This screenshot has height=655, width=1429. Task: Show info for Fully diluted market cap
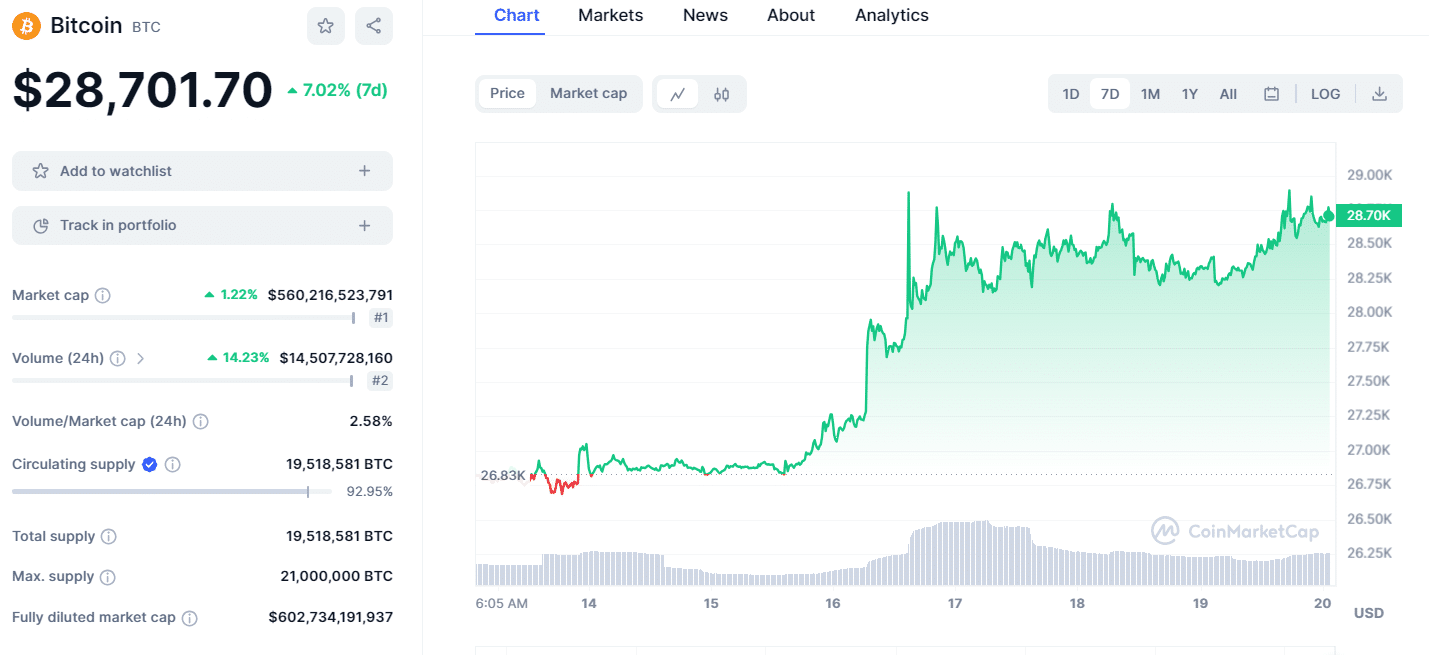pos(190,618)
